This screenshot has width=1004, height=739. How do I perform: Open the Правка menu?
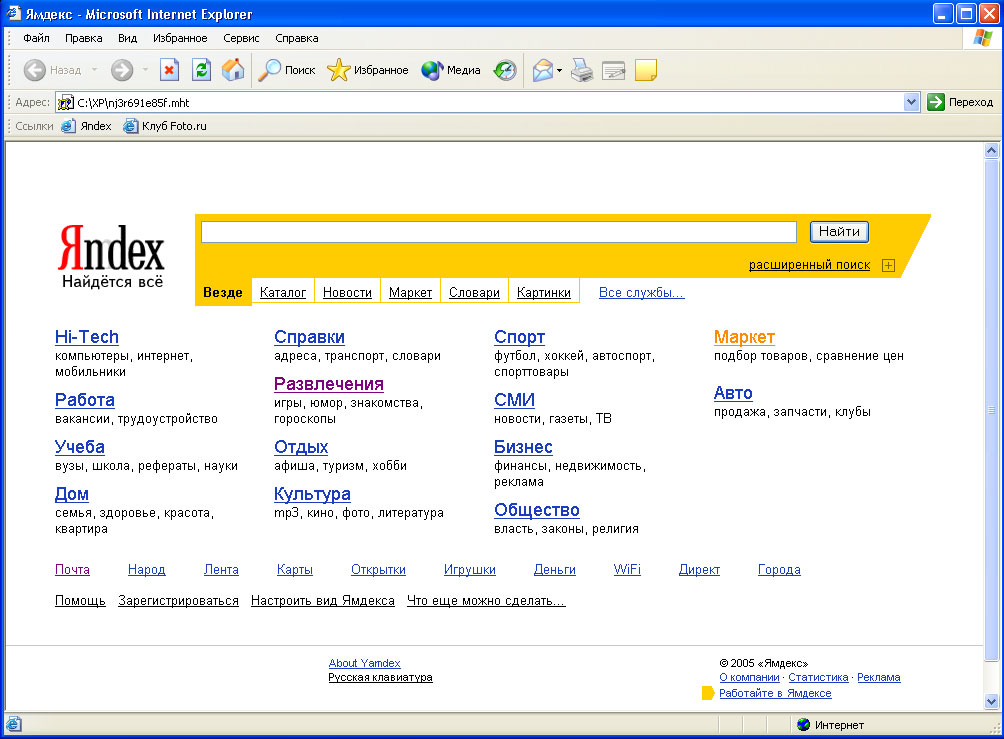[x=84, y=38]
